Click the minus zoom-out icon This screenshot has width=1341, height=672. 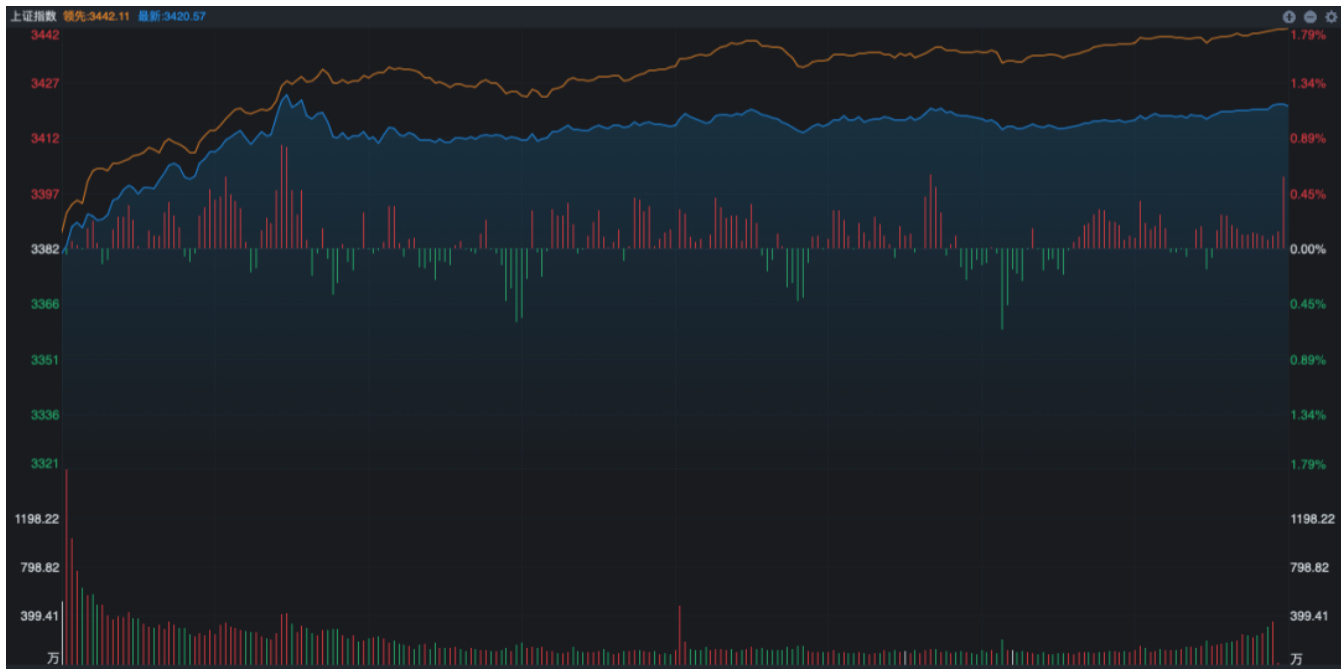click(x=1310, y=17)
